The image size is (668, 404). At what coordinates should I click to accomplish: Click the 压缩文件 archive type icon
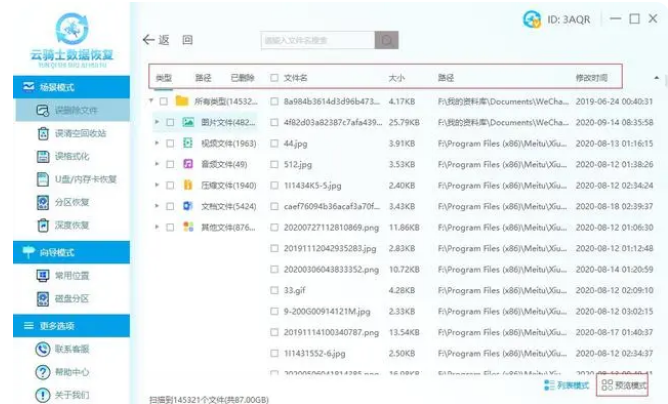pos(188,185)
